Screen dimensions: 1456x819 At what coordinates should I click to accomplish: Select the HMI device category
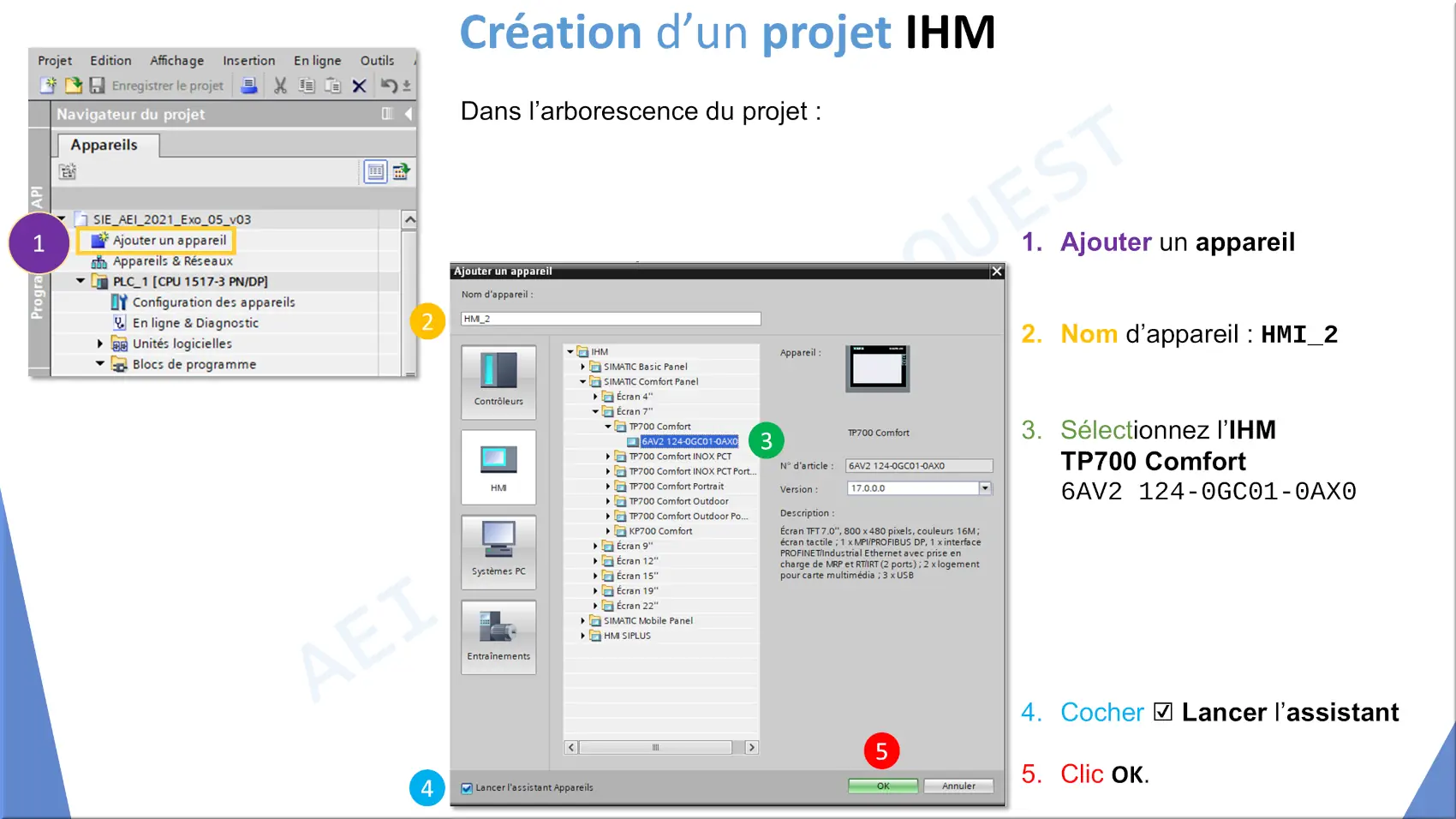pyautogui.click(x=498, y=467)
